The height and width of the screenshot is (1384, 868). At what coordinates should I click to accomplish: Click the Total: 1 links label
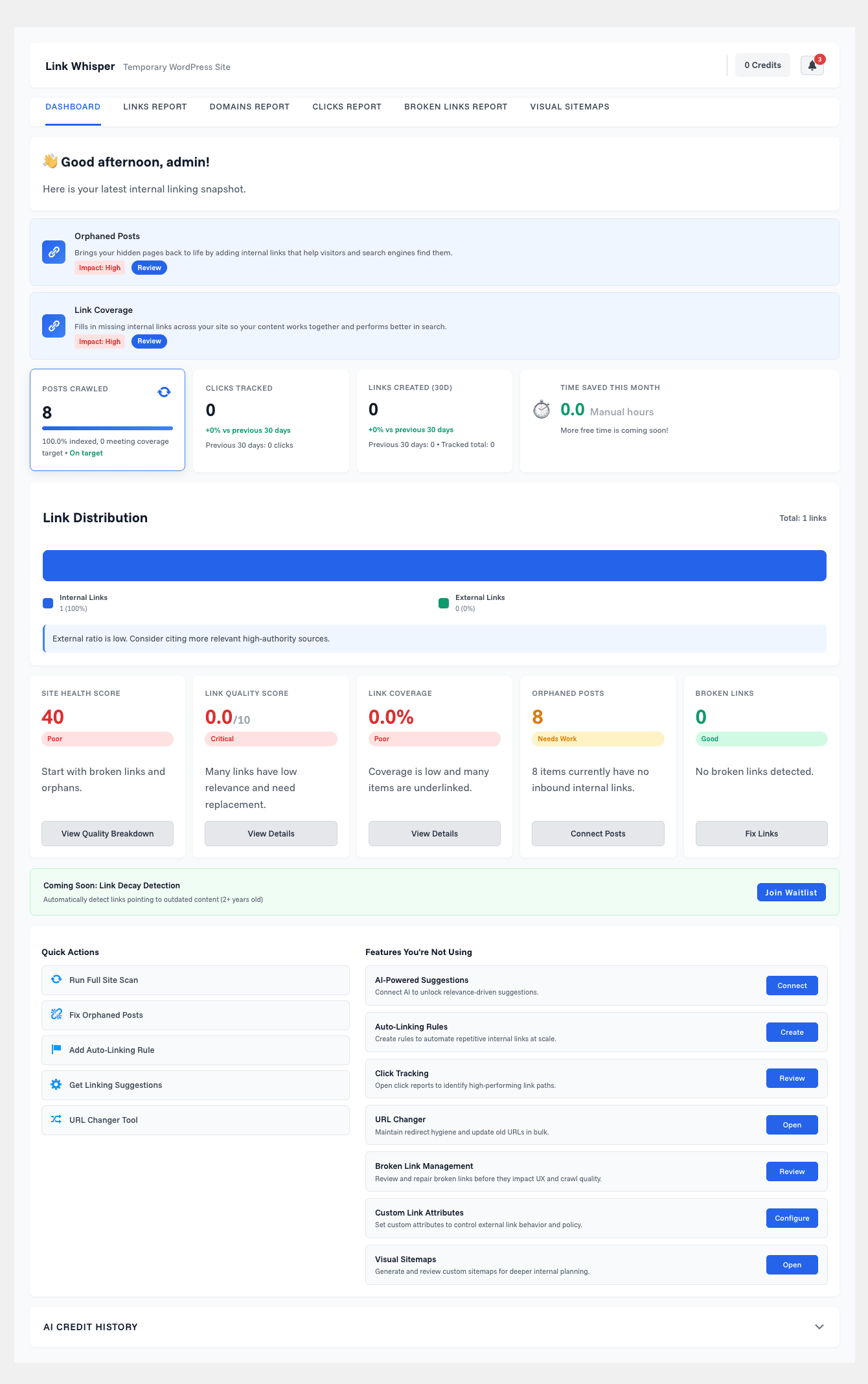click(x=803, y=518)
